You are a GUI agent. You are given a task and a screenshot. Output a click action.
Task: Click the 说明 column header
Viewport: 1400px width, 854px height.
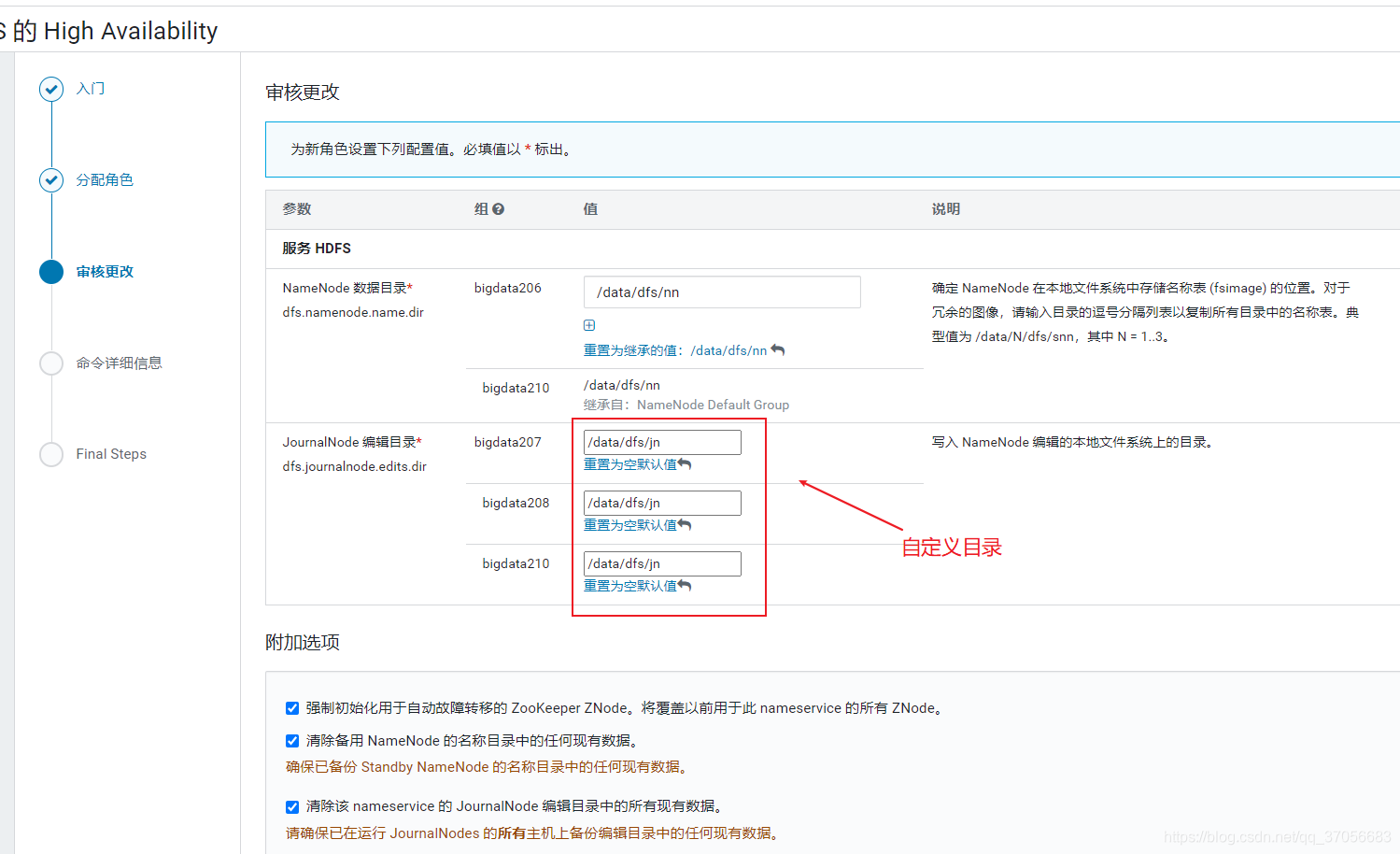(945, 209)
